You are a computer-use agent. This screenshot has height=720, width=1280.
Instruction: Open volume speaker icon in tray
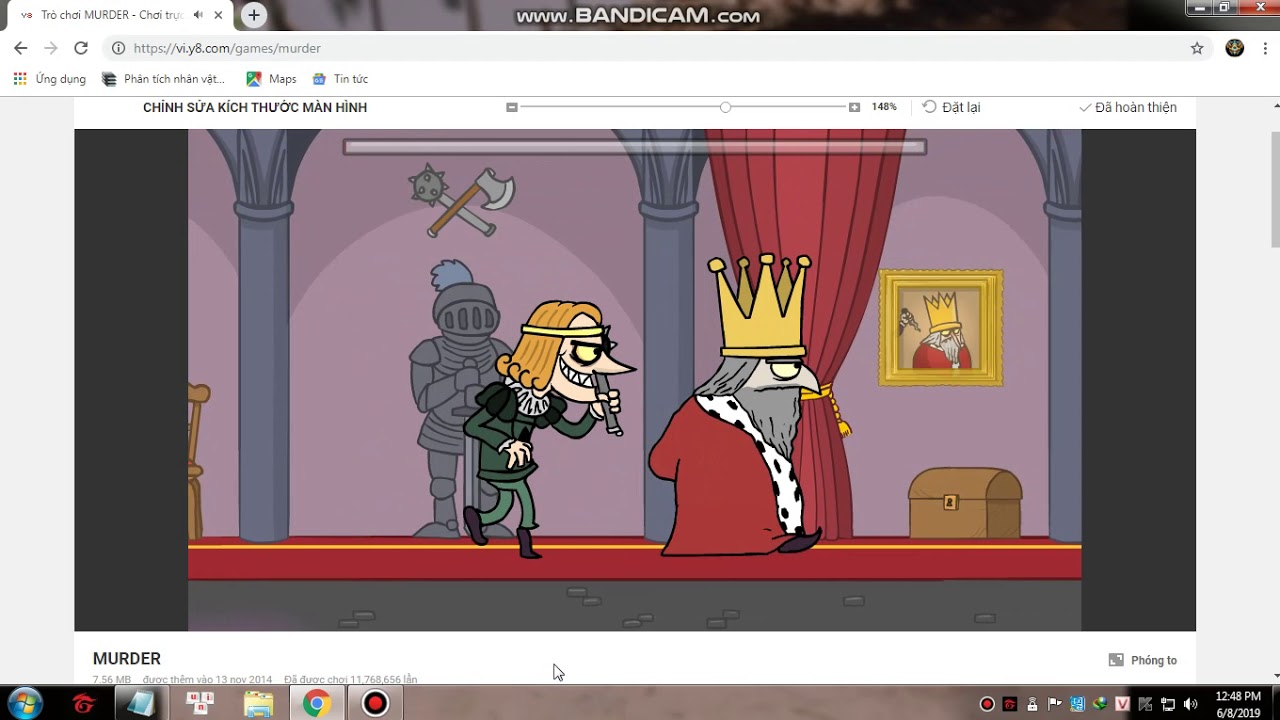(x=1190, y=704)
